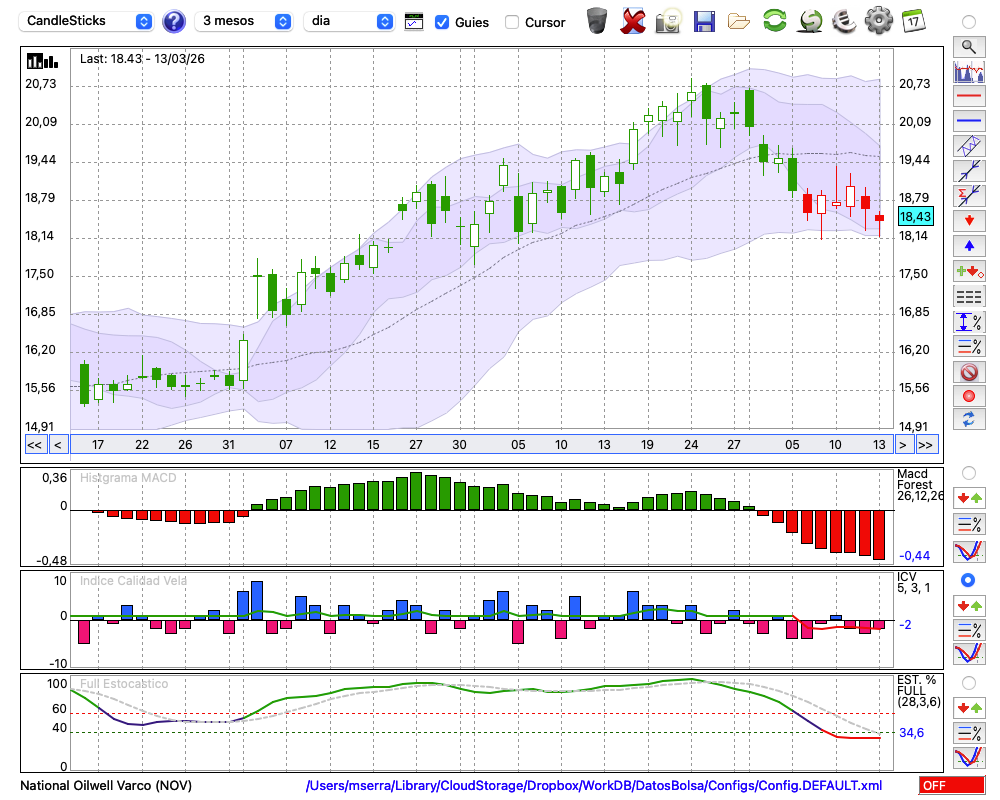Click the green plus red arrow tool

click(969, 271)
